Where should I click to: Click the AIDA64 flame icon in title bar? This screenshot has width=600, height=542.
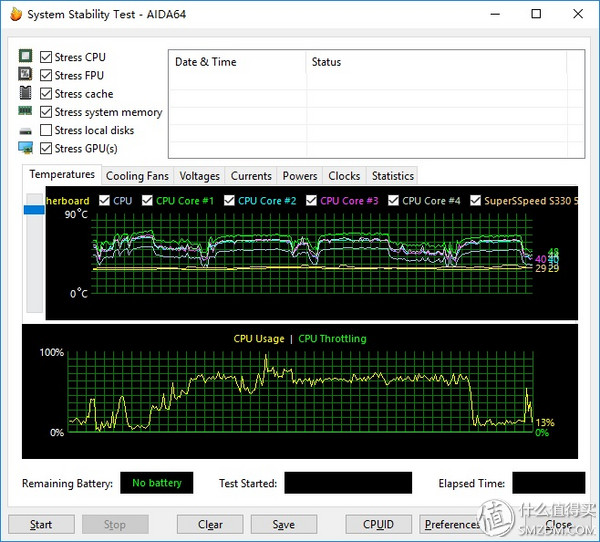pyautogui.click(x=14, y=14)
